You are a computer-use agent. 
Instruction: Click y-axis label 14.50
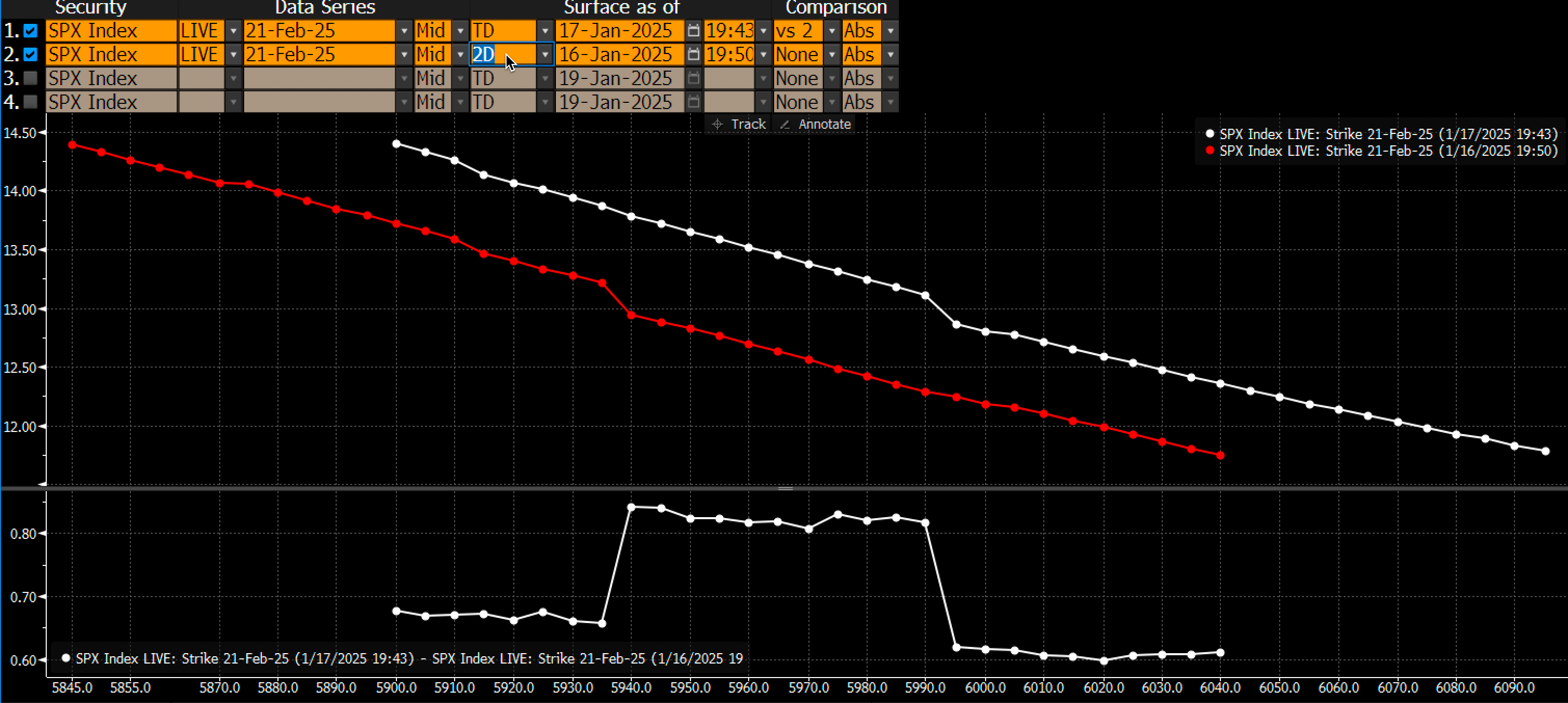click(19, 132)
